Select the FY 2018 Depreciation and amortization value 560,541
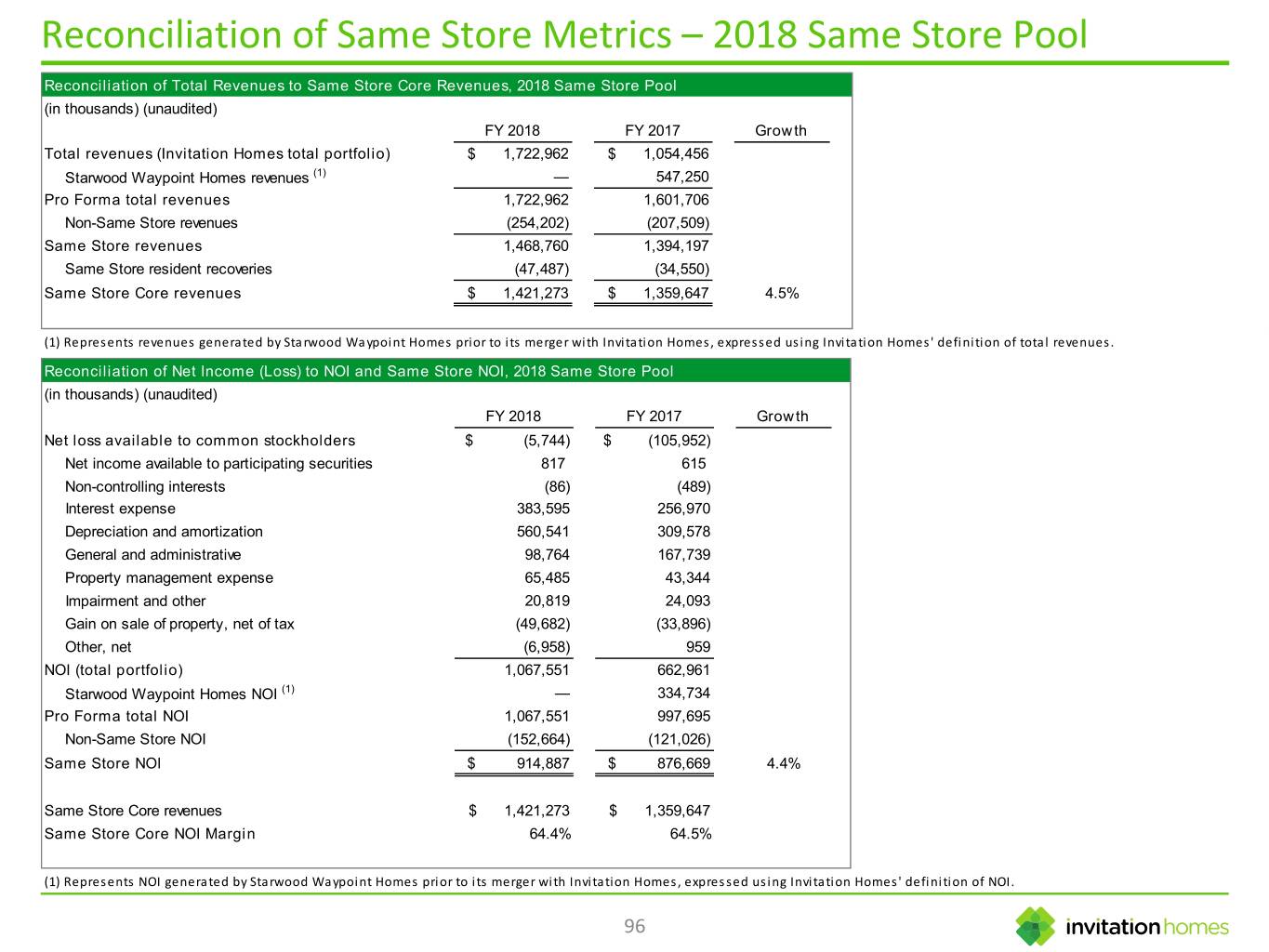 pos(543,532)
